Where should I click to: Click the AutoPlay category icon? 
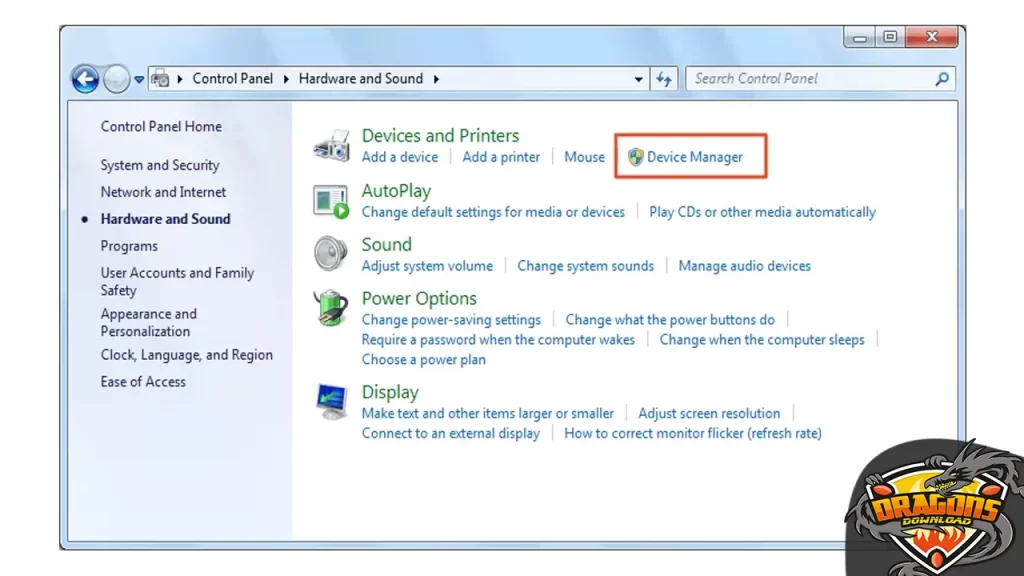(331, 201)
